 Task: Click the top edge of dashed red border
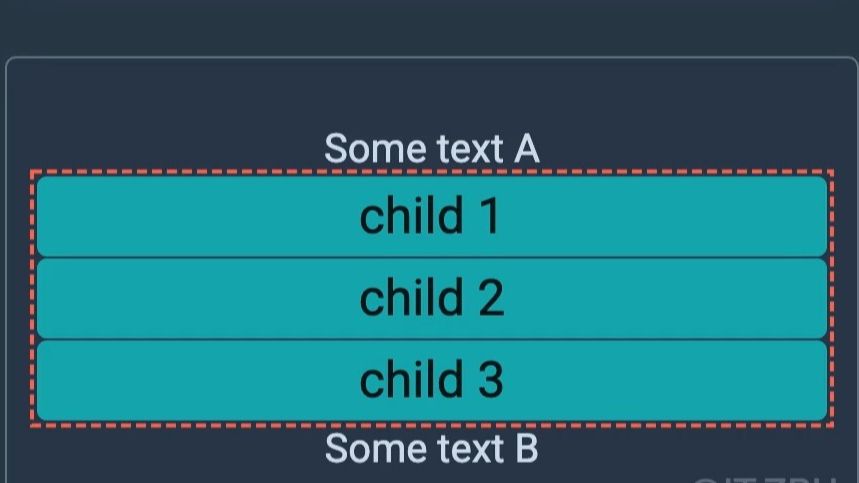point(432,172)
